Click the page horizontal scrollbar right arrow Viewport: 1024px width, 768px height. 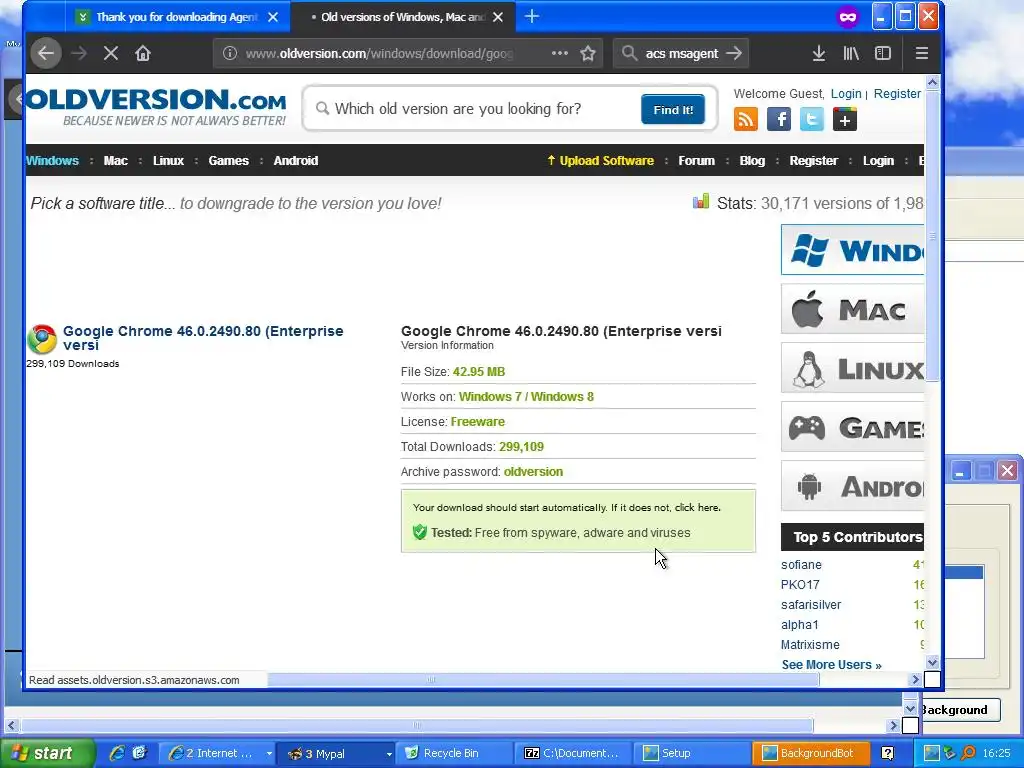[x=915, y=680]
